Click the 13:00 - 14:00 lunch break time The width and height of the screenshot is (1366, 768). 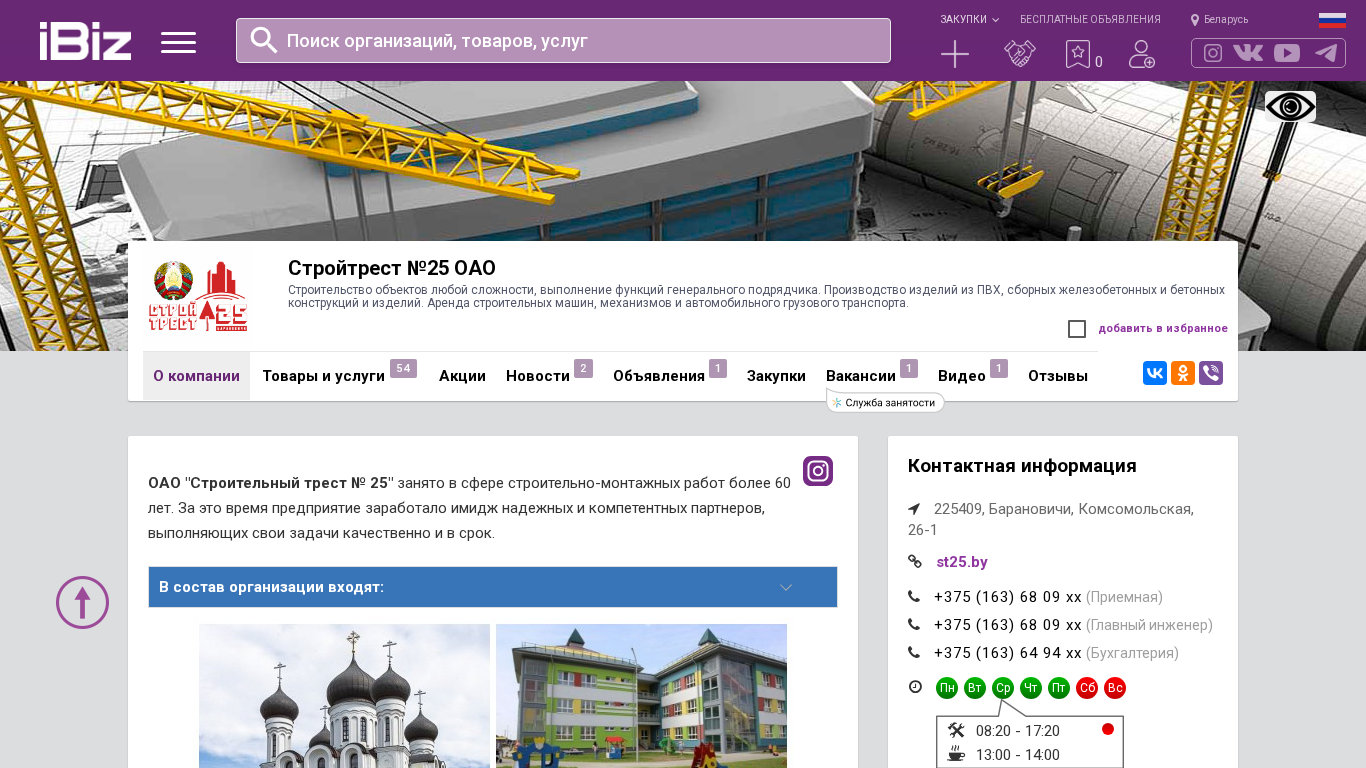[x=1018, y=755]
